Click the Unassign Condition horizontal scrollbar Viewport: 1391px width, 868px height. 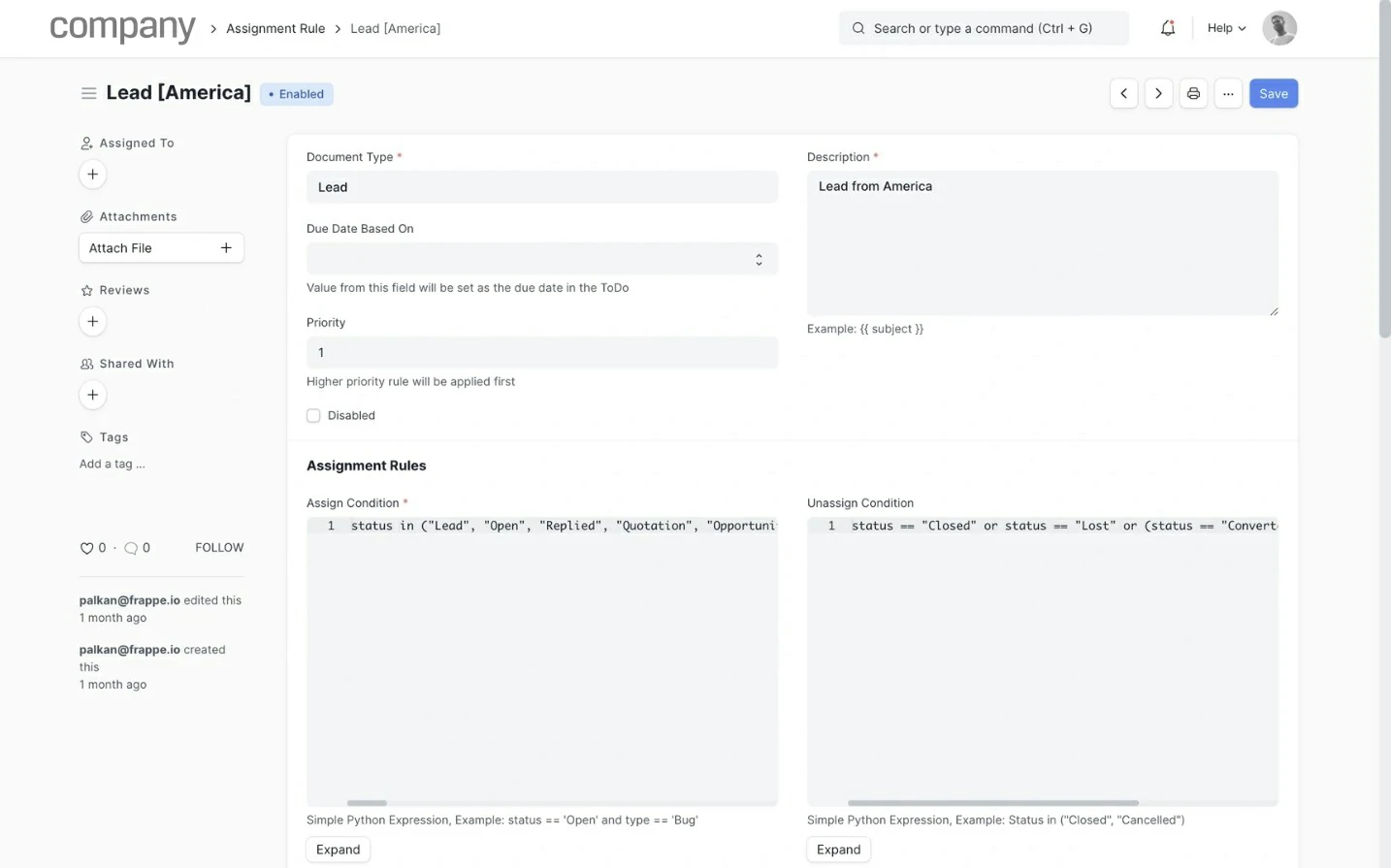992,803
